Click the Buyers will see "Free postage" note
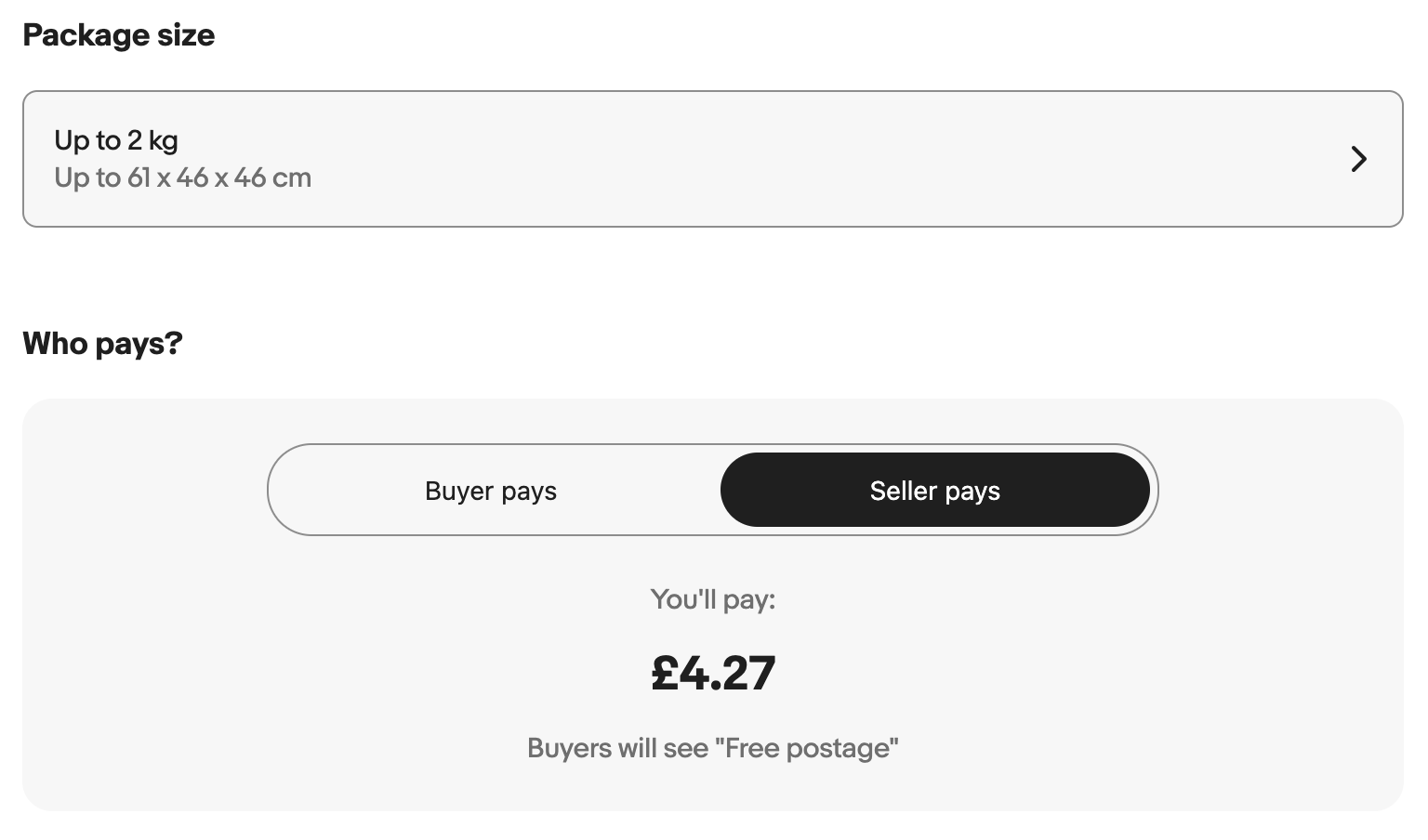 click(x=713, y=748)
